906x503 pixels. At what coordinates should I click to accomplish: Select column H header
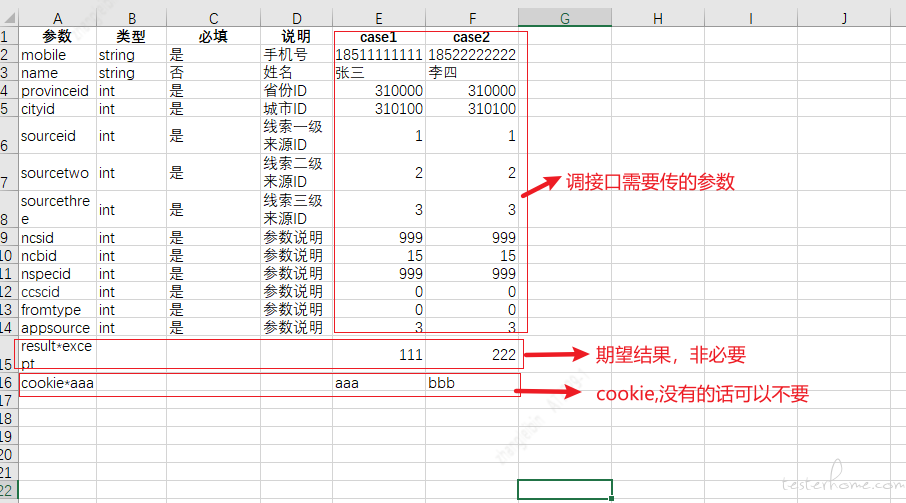[x=658, y=18]
